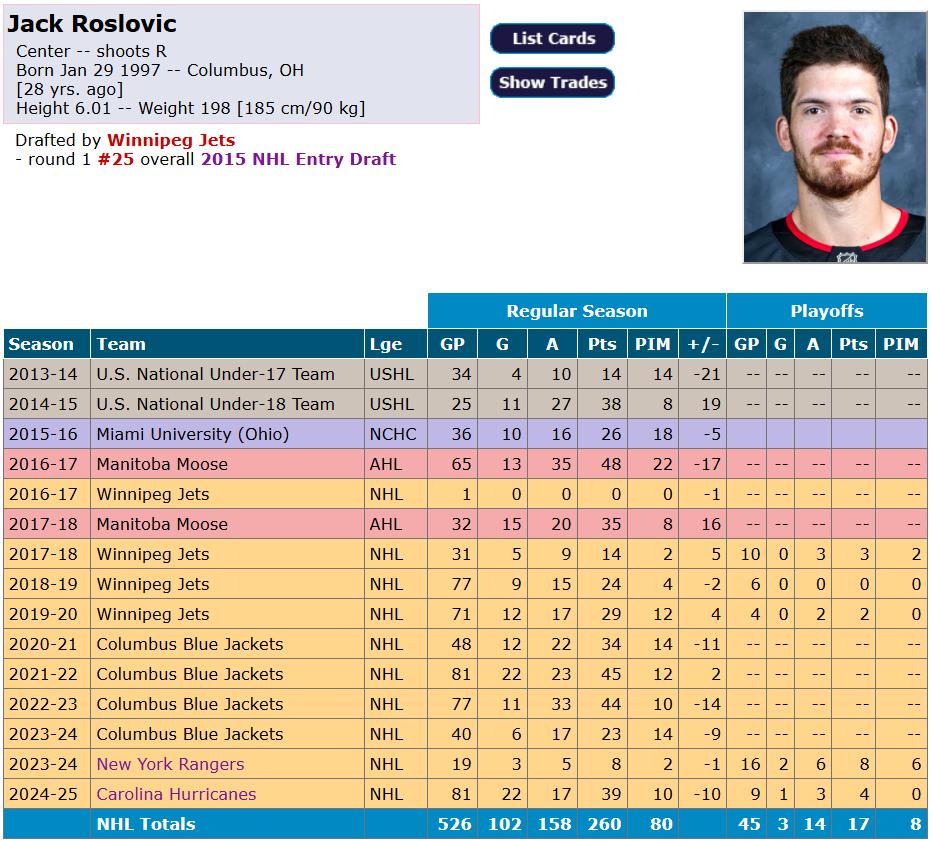Click the #25 draft pick number
Image resolution: width=932 pixels, height=842 pixels.
pos(116,159)
